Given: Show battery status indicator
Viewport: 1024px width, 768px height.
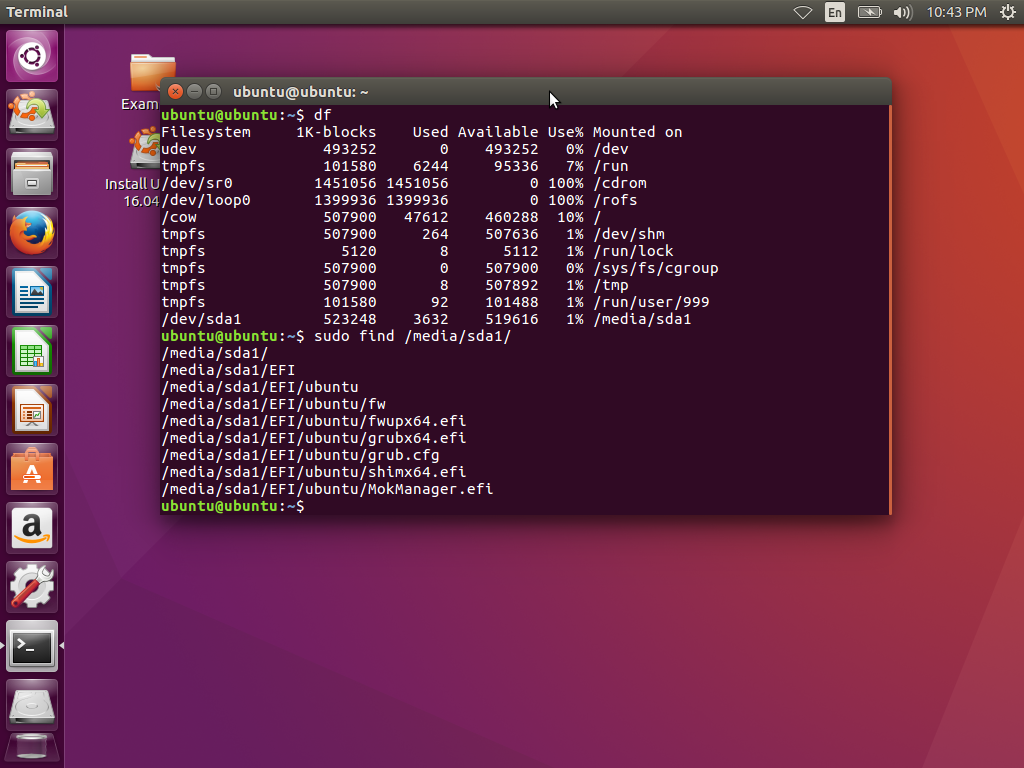Looking at the screenshot, I should (x=869, y=12).
